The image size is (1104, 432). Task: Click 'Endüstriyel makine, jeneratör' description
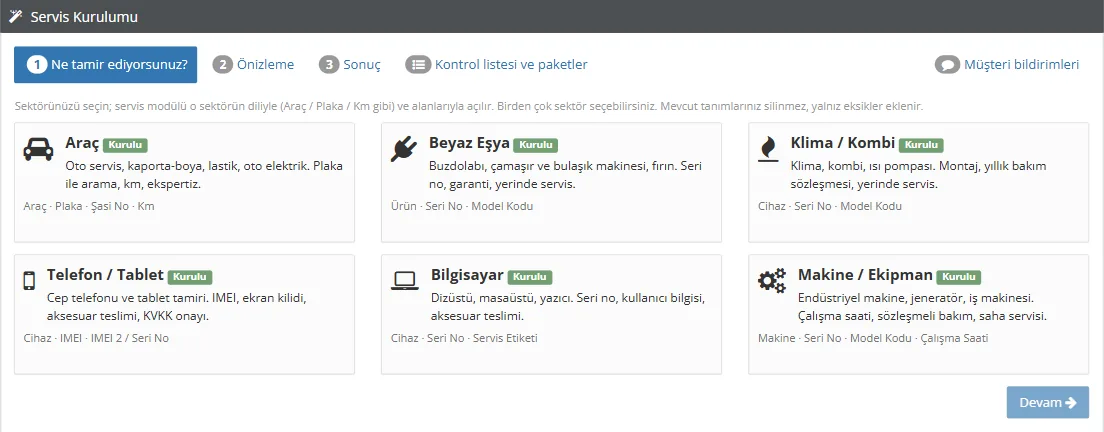click(922, 307)
